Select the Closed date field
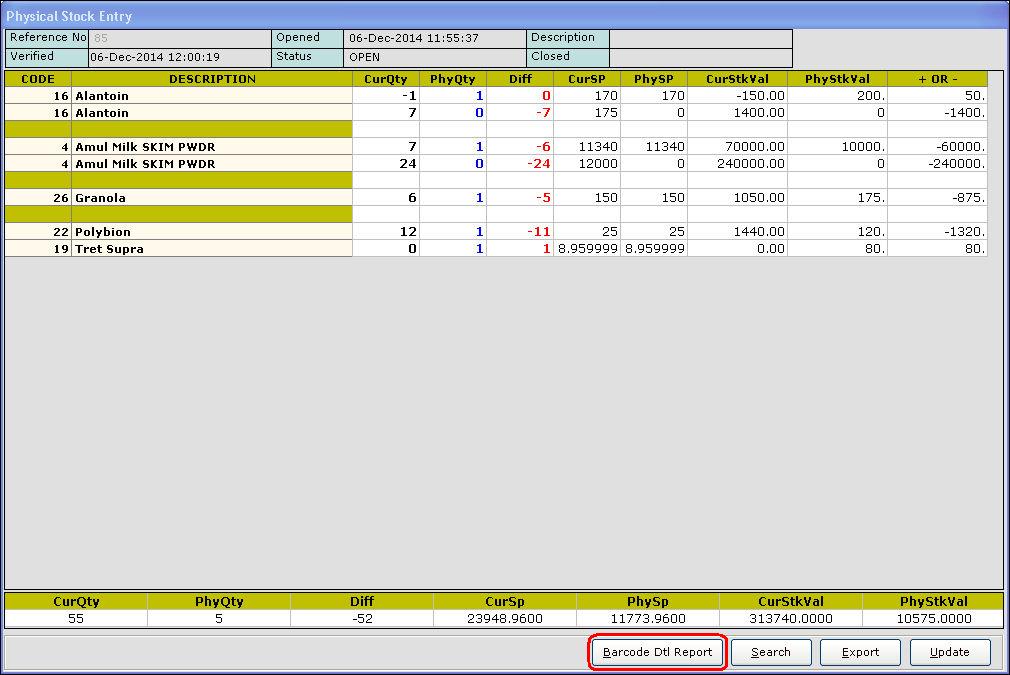The height and width of the screenshot is (675, 1010). tap(700, 57)
